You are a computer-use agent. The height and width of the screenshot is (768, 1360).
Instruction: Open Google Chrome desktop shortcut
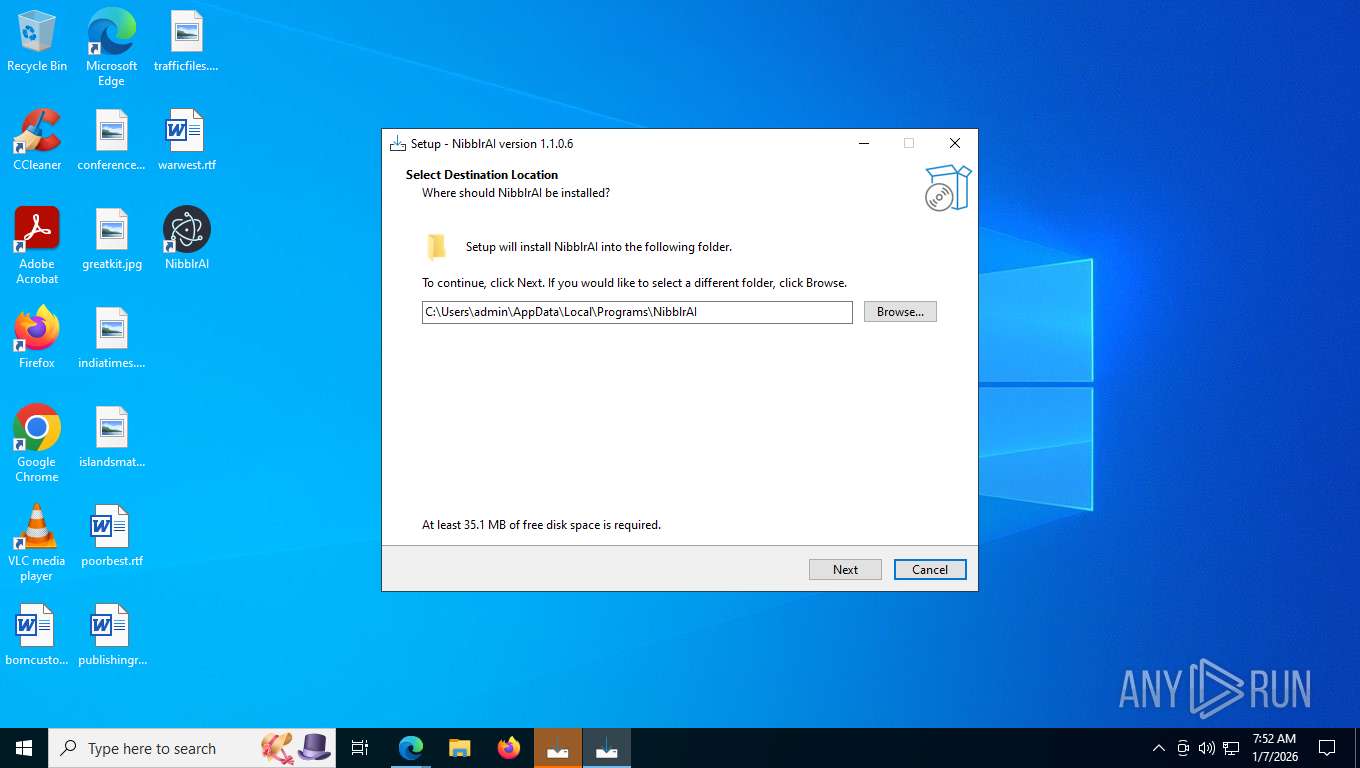(x=37, y=444)
